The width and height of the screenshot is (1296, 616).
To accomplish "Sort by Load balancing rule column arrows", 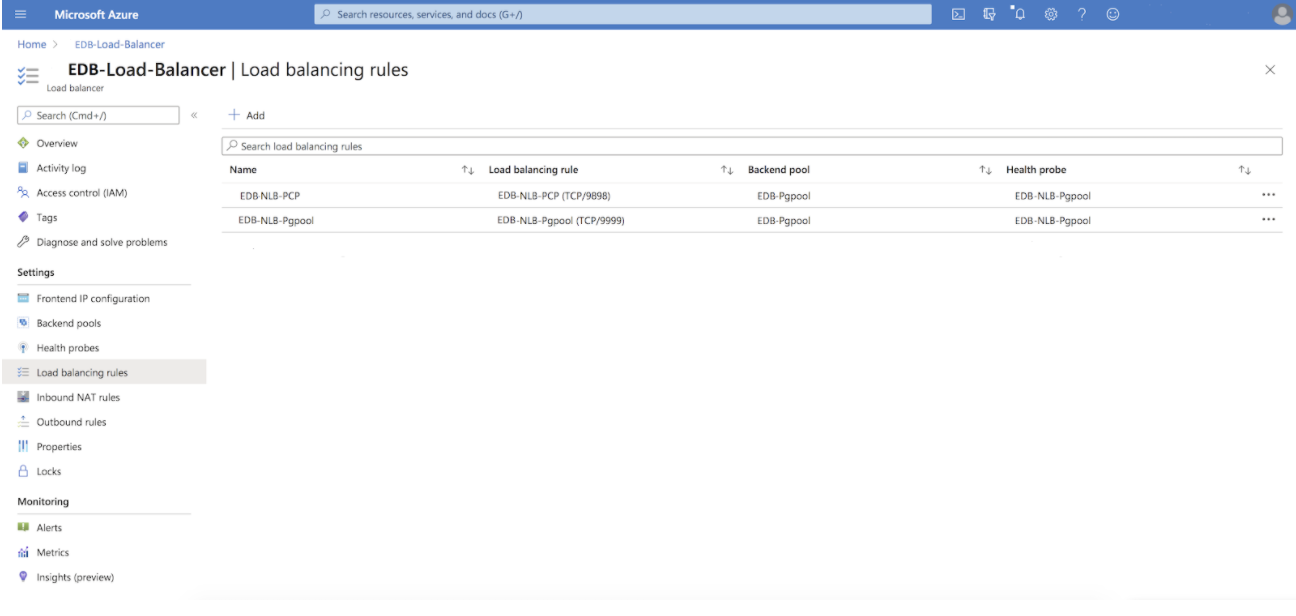I will 727,170.
